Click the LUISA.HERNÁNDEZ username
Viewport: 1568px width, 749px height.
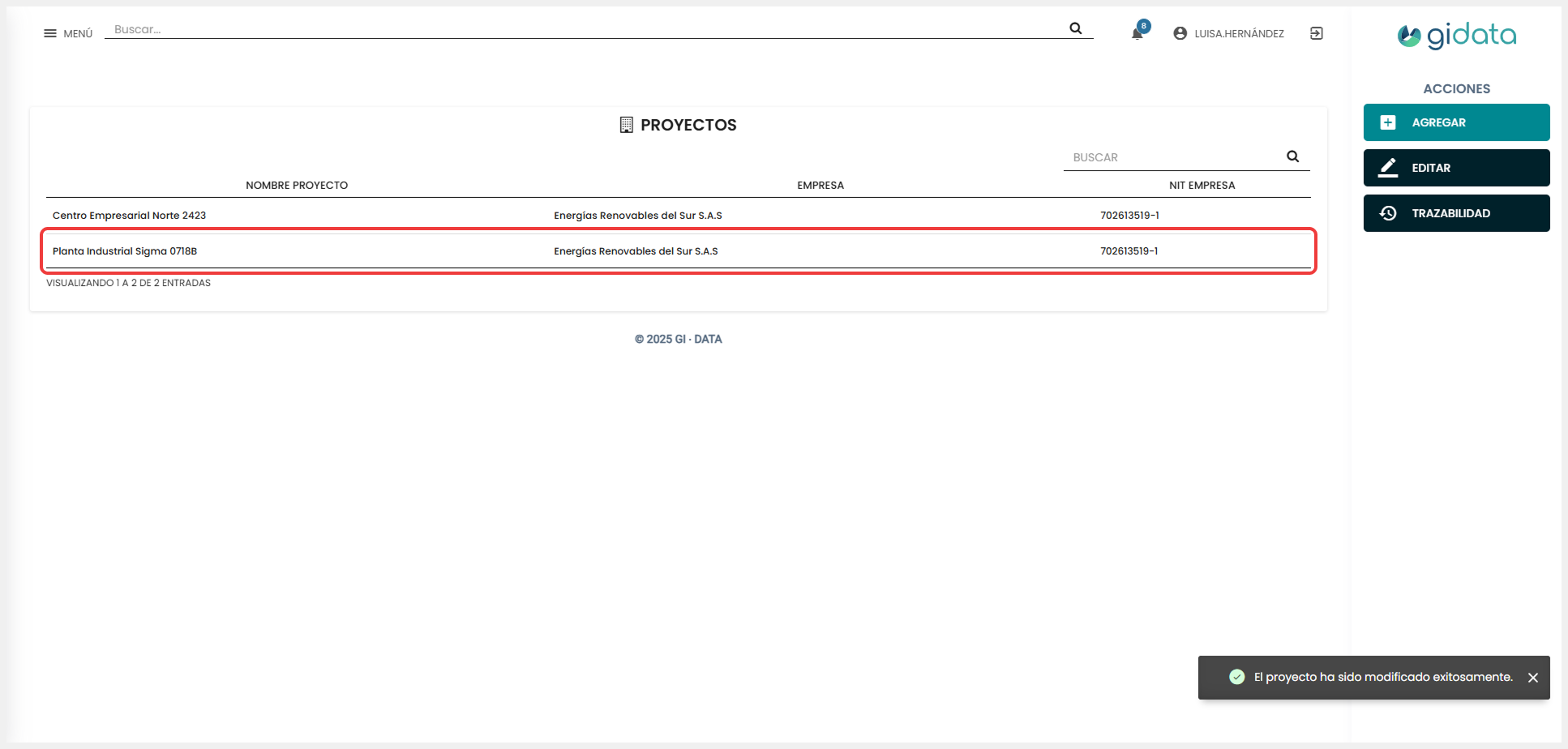coord(1239,34)
